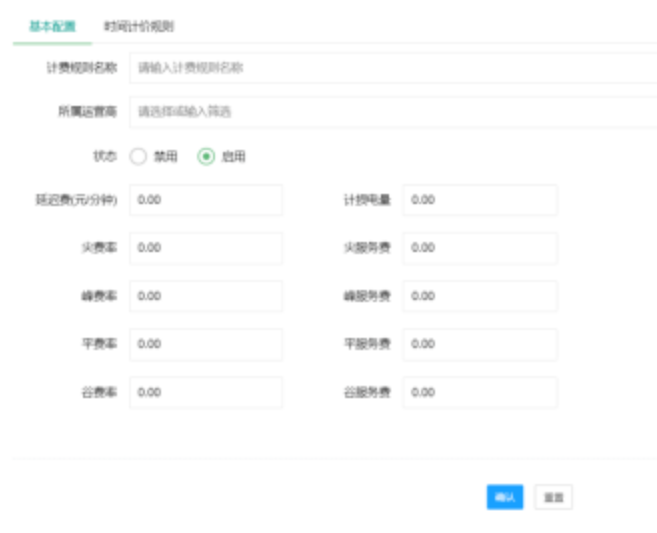This screenshot has width=657, height=533.
Task: Select the 平服务费 input box
Action: coord(479,344)
